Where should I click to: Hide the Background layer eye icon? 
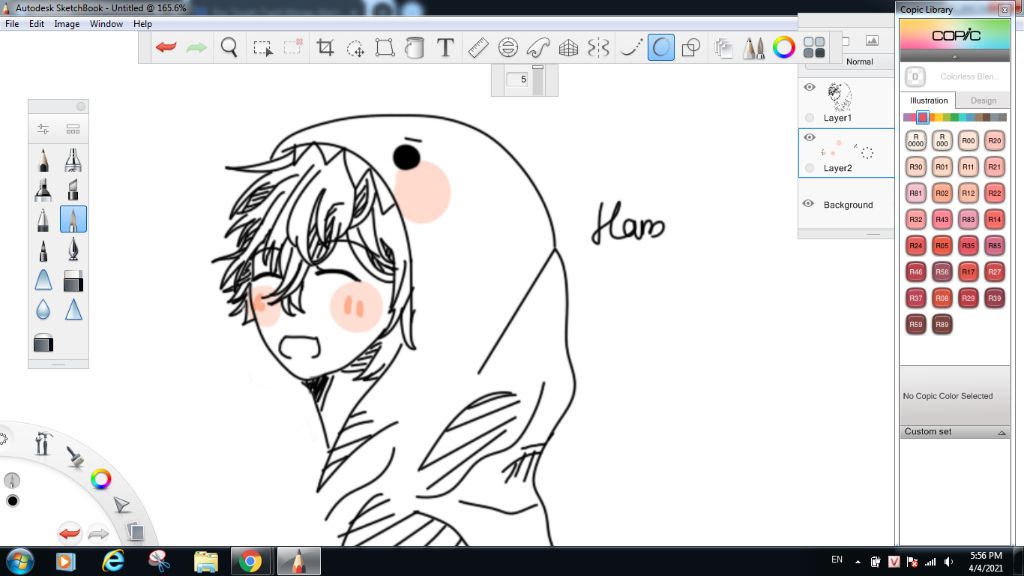[808, 203]
